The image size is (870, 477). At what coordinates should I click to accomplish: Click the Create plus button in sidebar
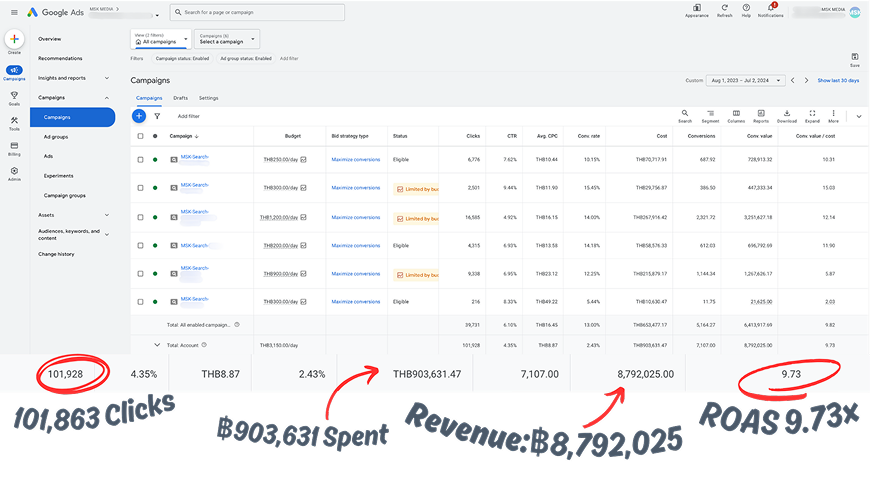click(x=14, y=39)
